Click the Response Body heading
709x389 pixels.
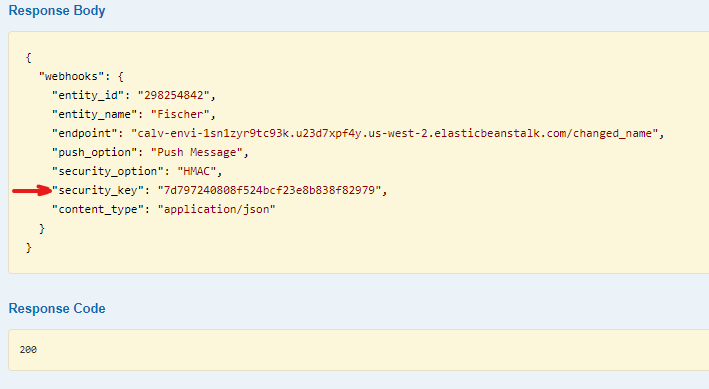57,11
